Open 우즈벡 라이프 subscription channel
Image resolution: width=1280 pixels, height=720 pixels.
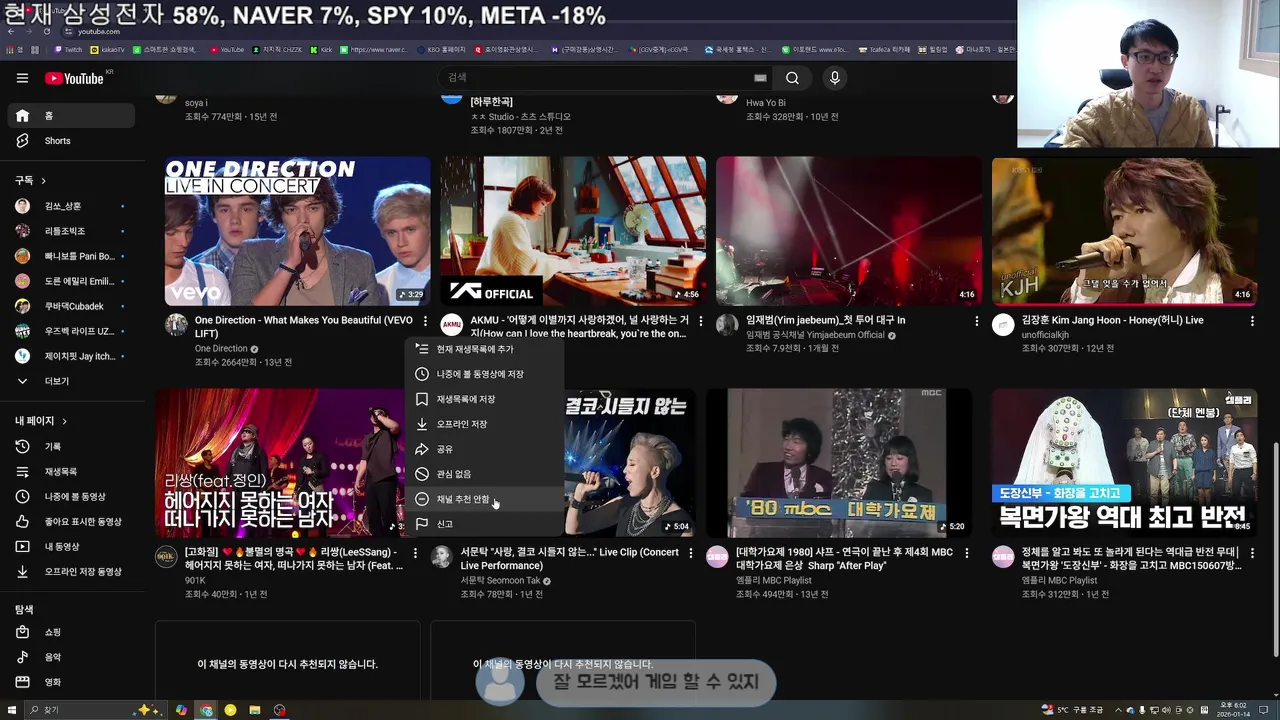[70, 331]
